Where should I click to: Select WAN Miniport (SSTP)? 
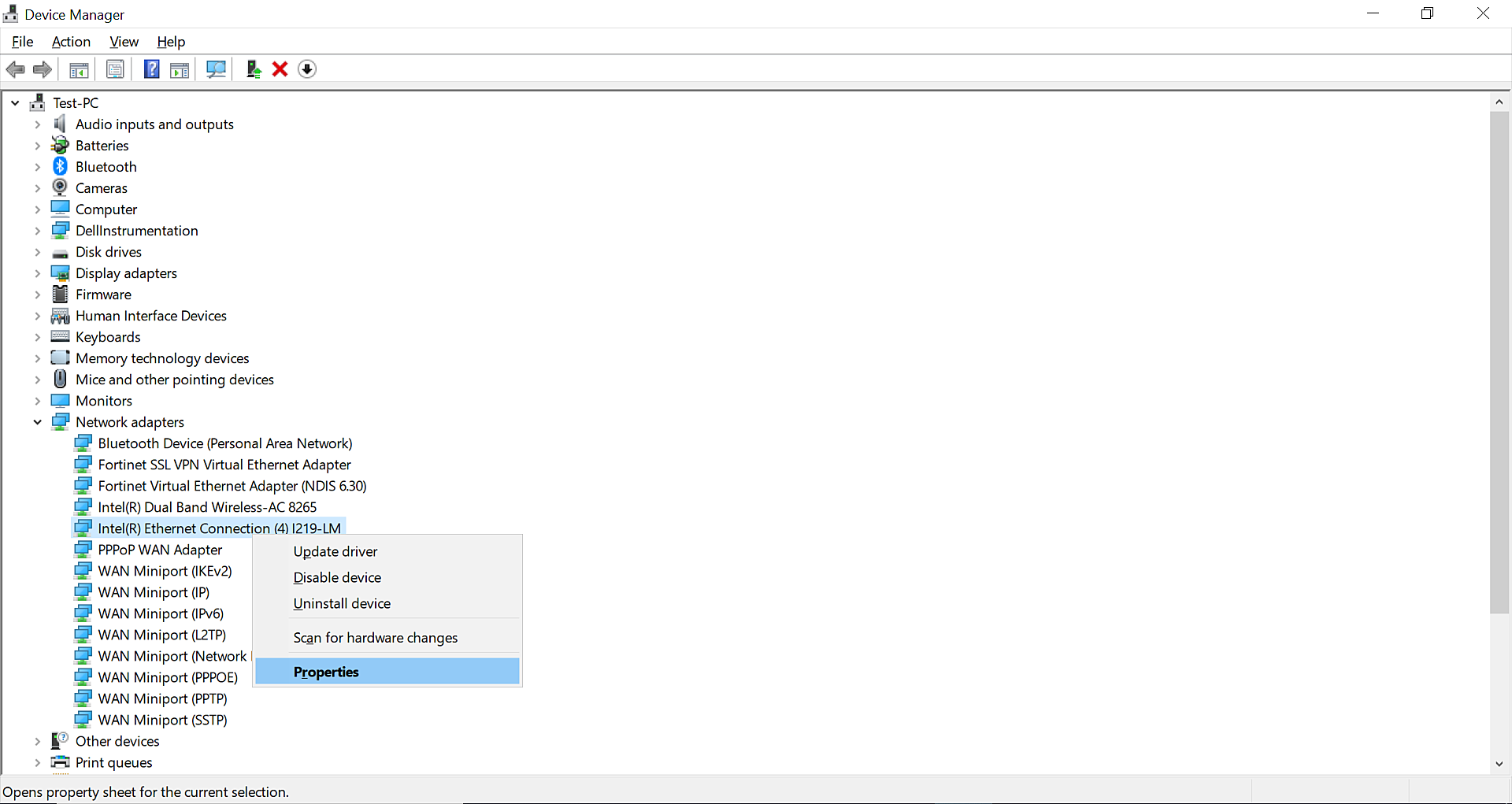pos(162,720)
